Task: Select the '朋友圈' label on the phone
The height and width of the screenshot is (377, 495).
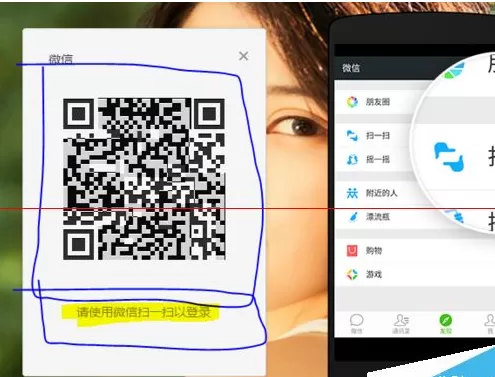Action: [x=378, y=102]
